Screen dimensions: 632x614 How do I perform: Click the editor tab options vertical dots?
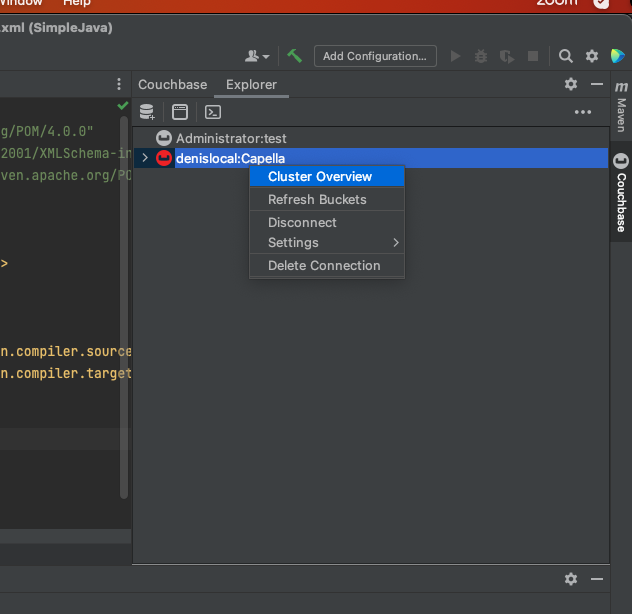118,84
